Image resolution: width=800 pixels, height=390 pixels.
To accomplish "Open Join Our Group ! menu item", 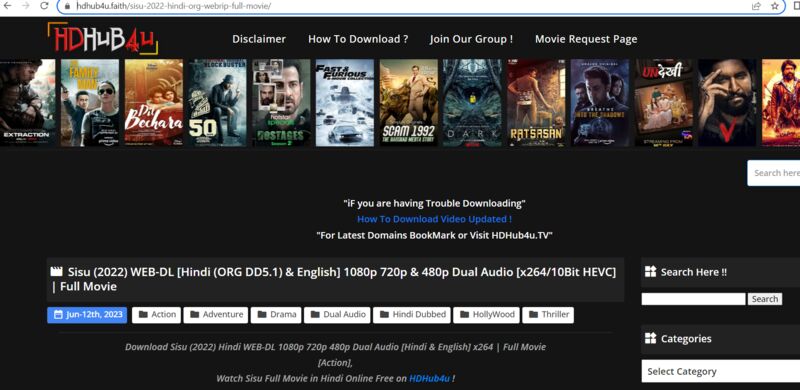I will pyautogui.click(x=471, y=39).
